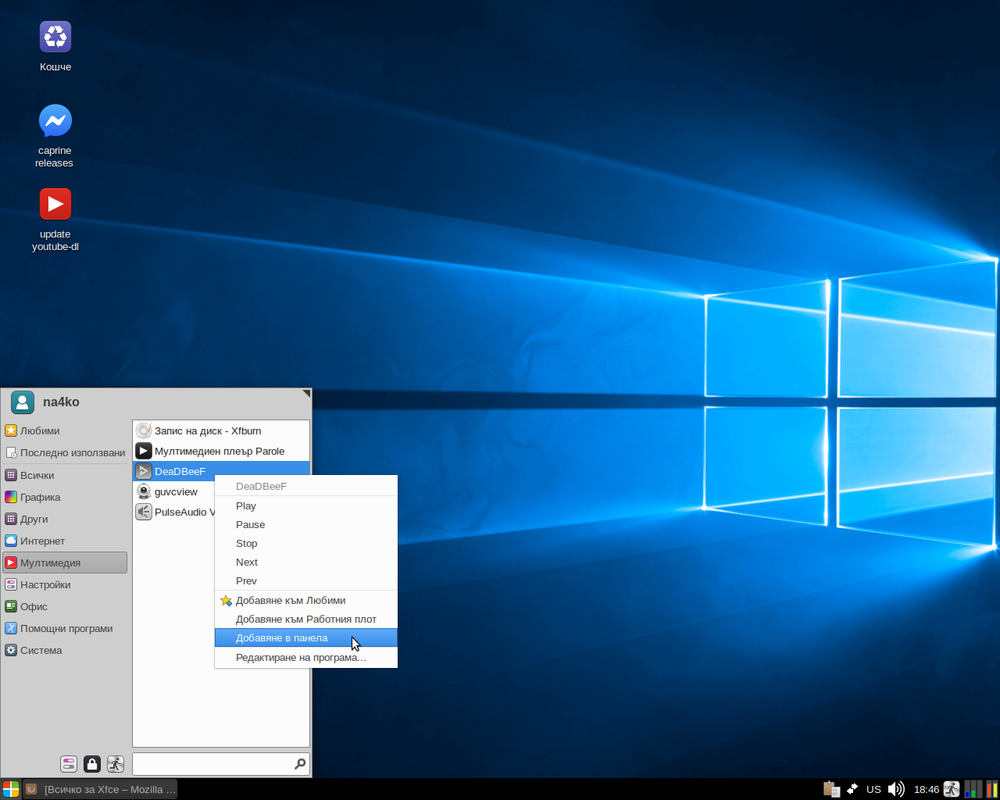The width and height of the screenshot is (1000, 800).
Task: Open the Последно използвани category
Action: tap(65, 452)
